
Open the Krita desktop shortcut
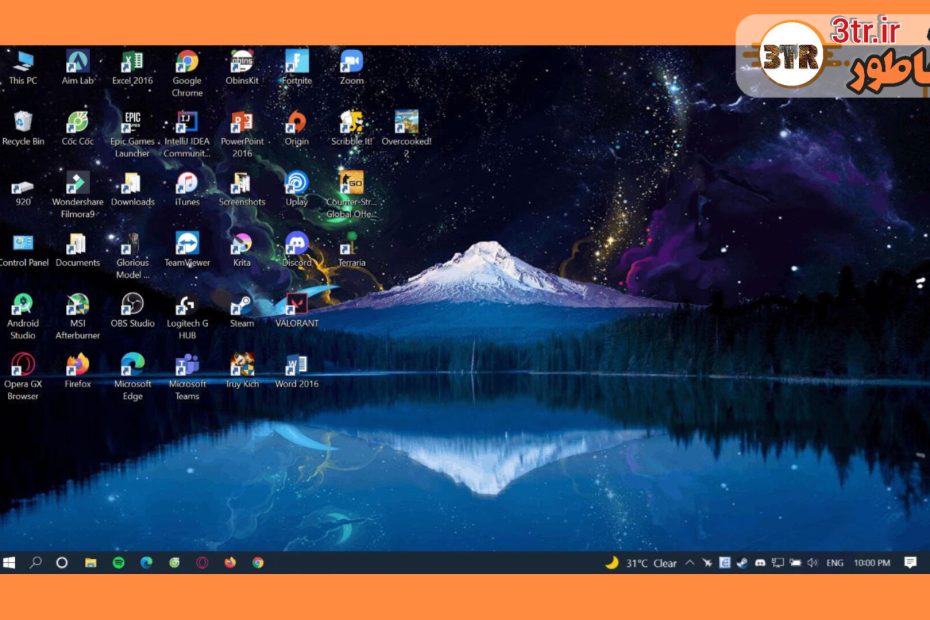tap(242, 244)
